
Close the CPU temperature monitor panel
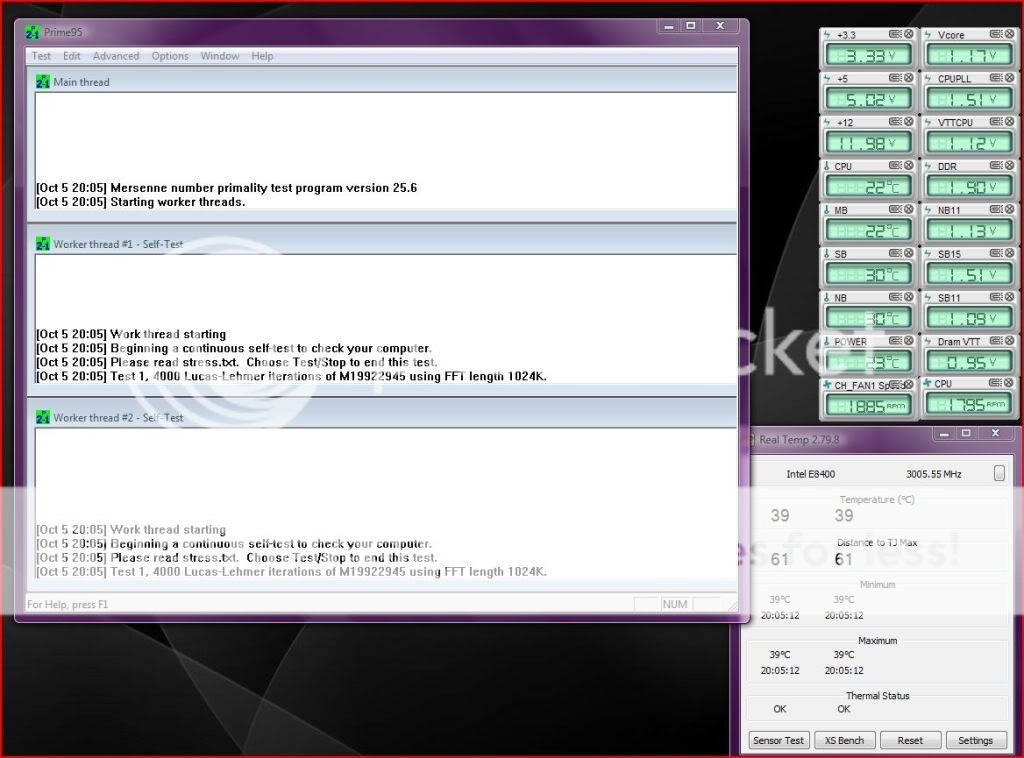[908, 165]
